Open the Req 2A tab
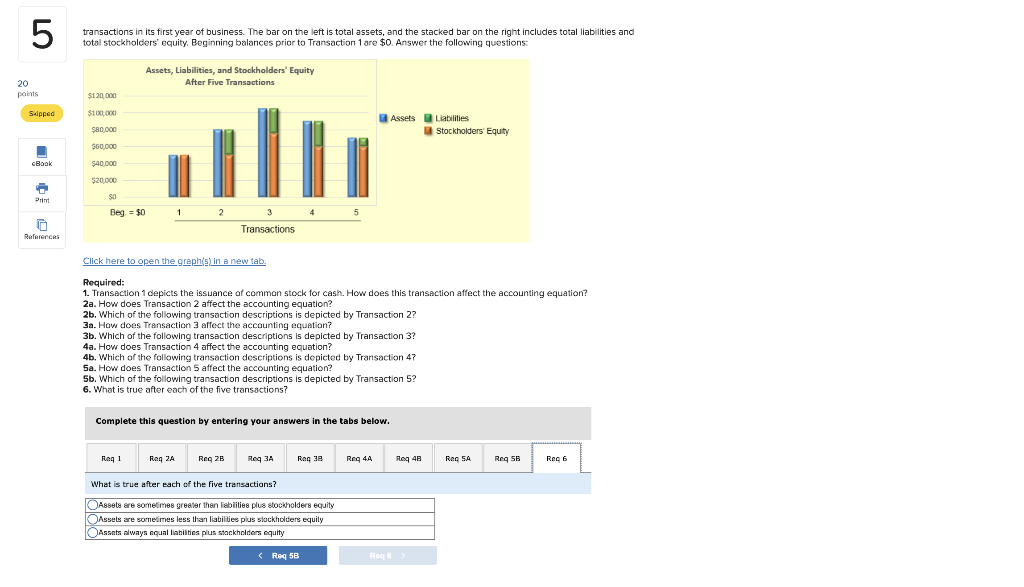The image size is (1024, 587). (160, 458)
